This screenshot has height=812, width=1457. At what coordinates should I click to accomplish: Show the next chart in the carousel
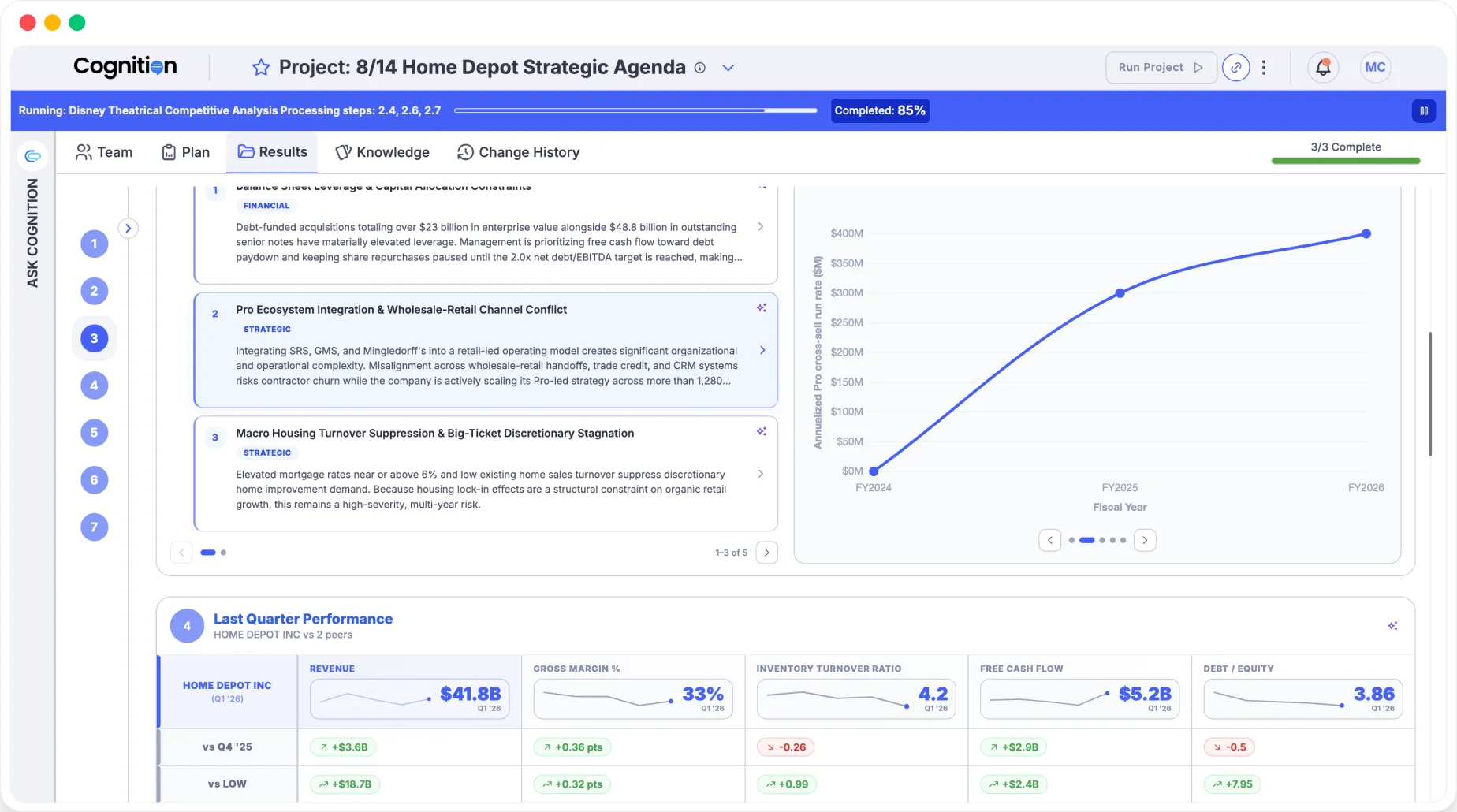(1145, 541)
